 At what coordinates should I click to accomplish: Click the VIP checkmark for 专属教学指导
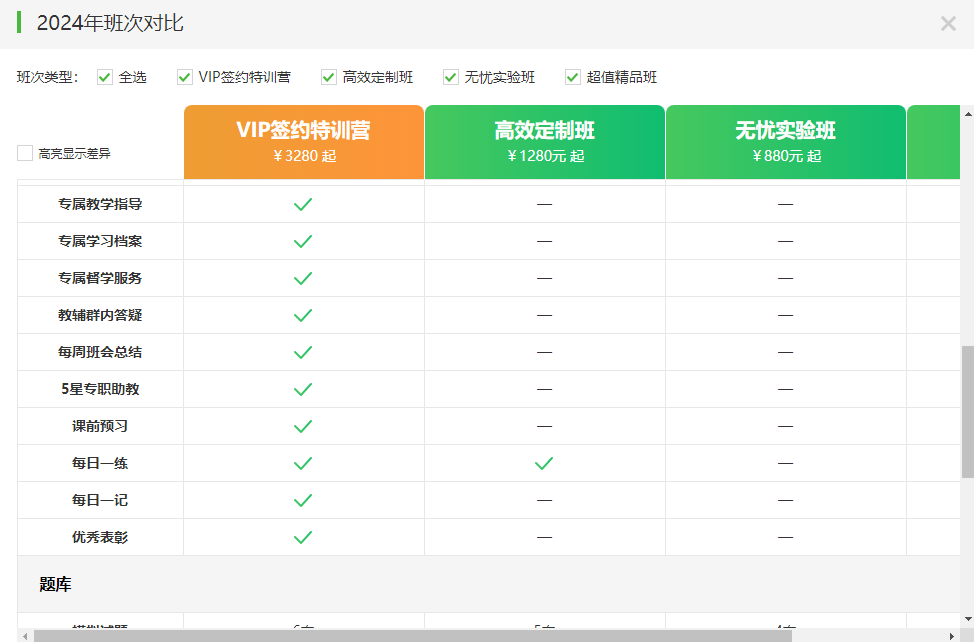click(x=303, y=204)
